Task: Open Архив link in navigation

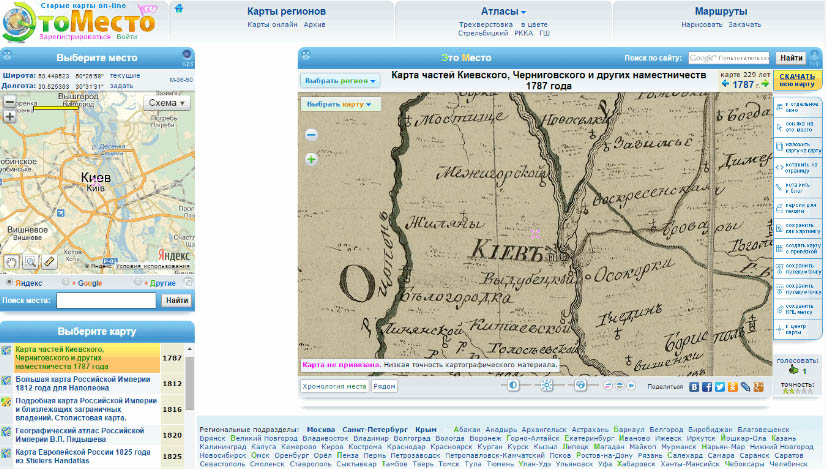Action: (314, 24)
